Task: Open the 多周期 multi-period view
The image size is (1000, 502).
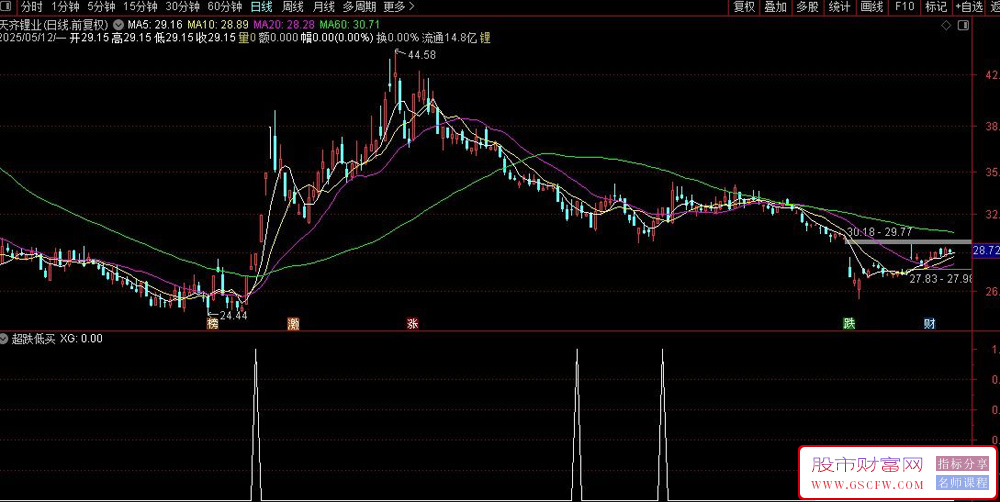Action: [358, 7]
